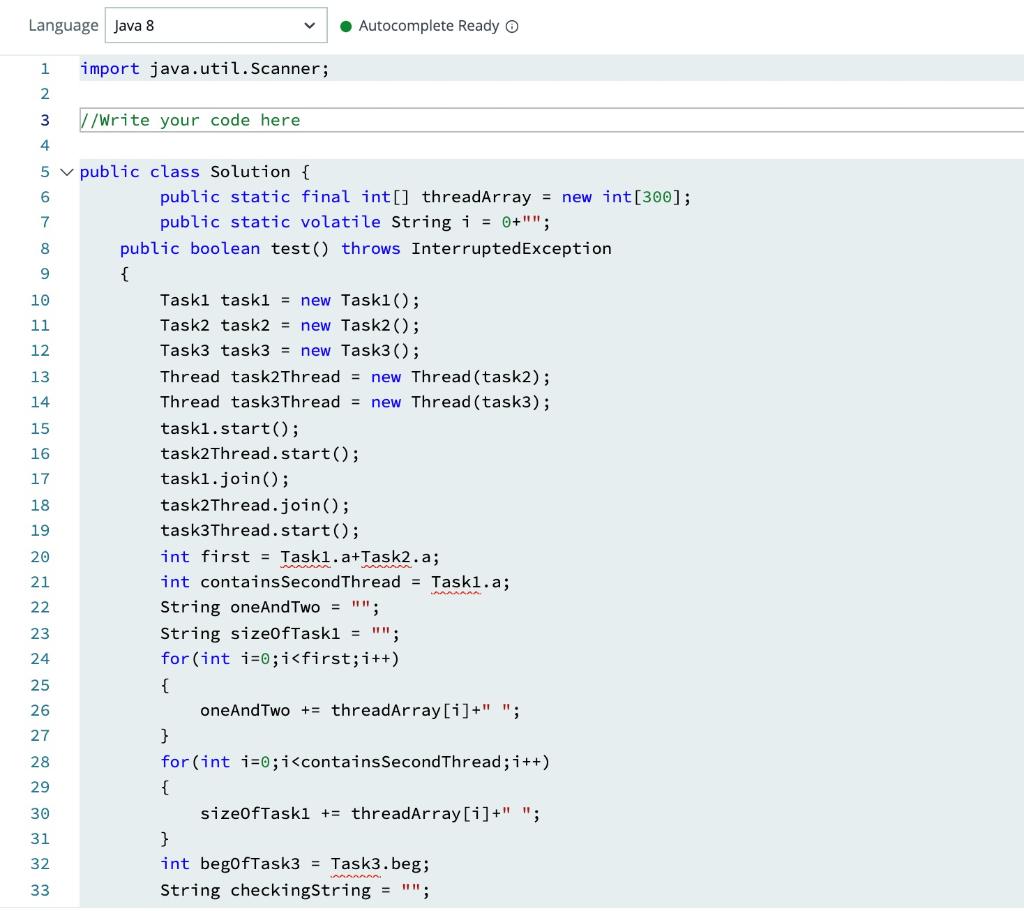Click 'String oneAndTwo' declaration
Screen dimensions: 1024x911
pos(270,607)
